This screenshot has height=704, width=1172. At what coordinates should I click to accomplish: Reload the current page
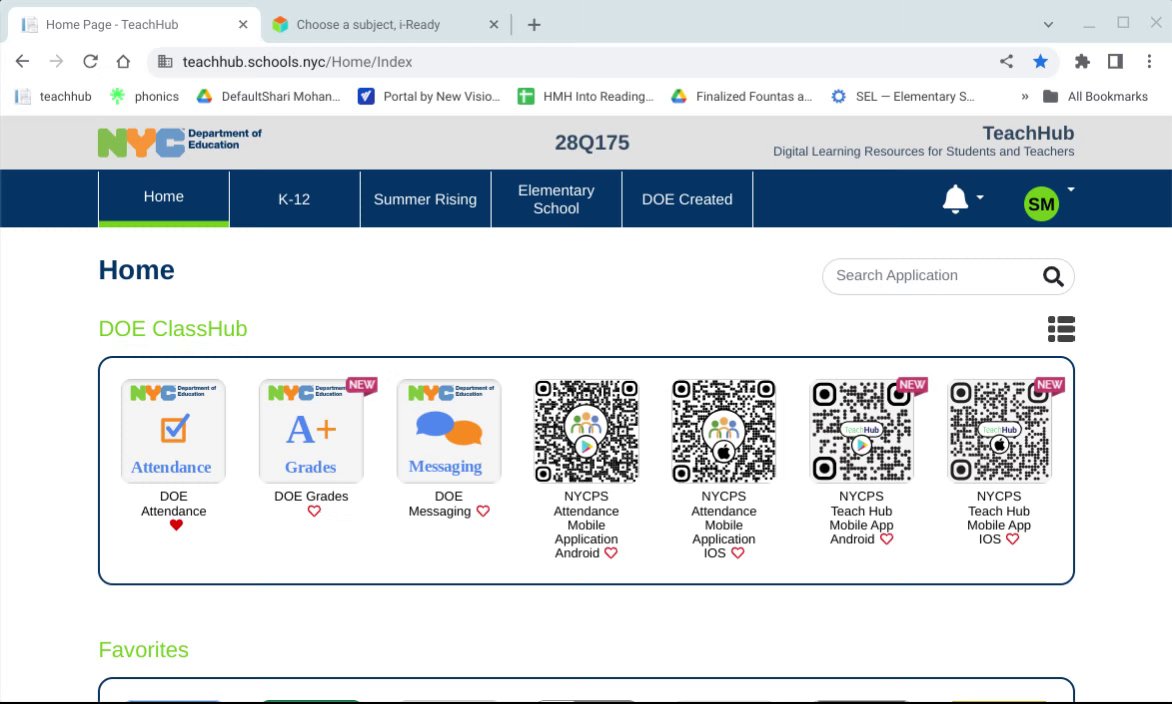tap(90, 61)
